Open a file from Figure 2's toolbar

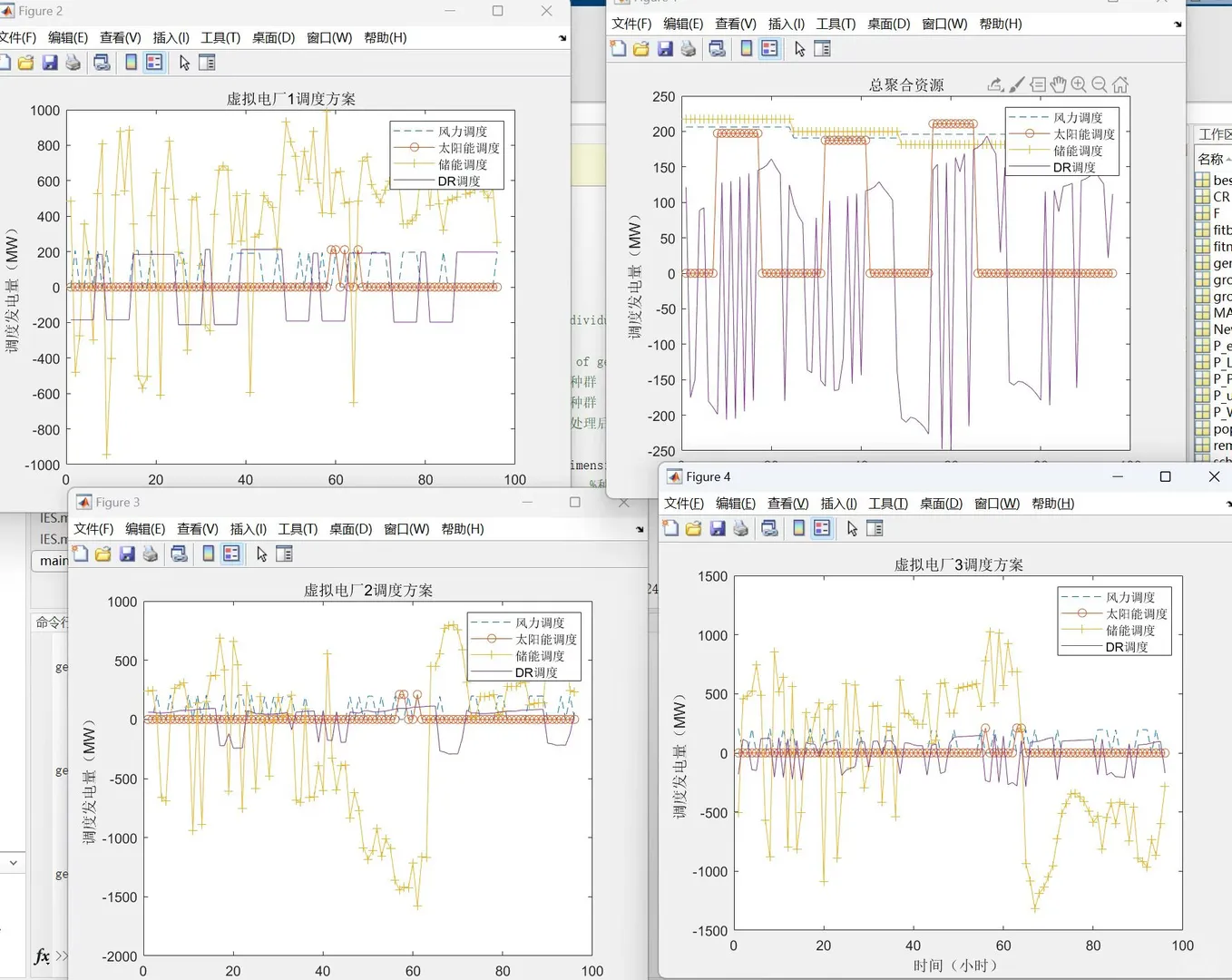pyautogui.click(x=25, y=63)
